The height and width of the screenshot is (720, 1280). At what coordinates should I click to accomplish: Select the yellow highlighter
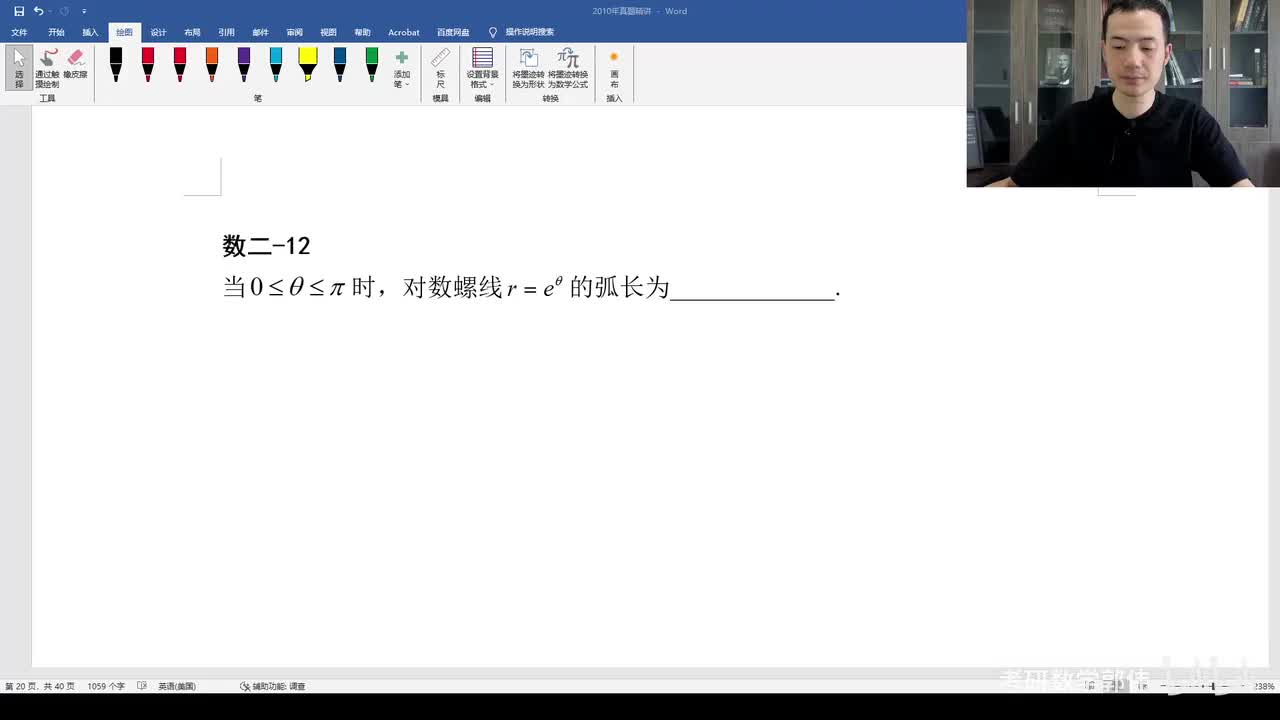[308, 65]
